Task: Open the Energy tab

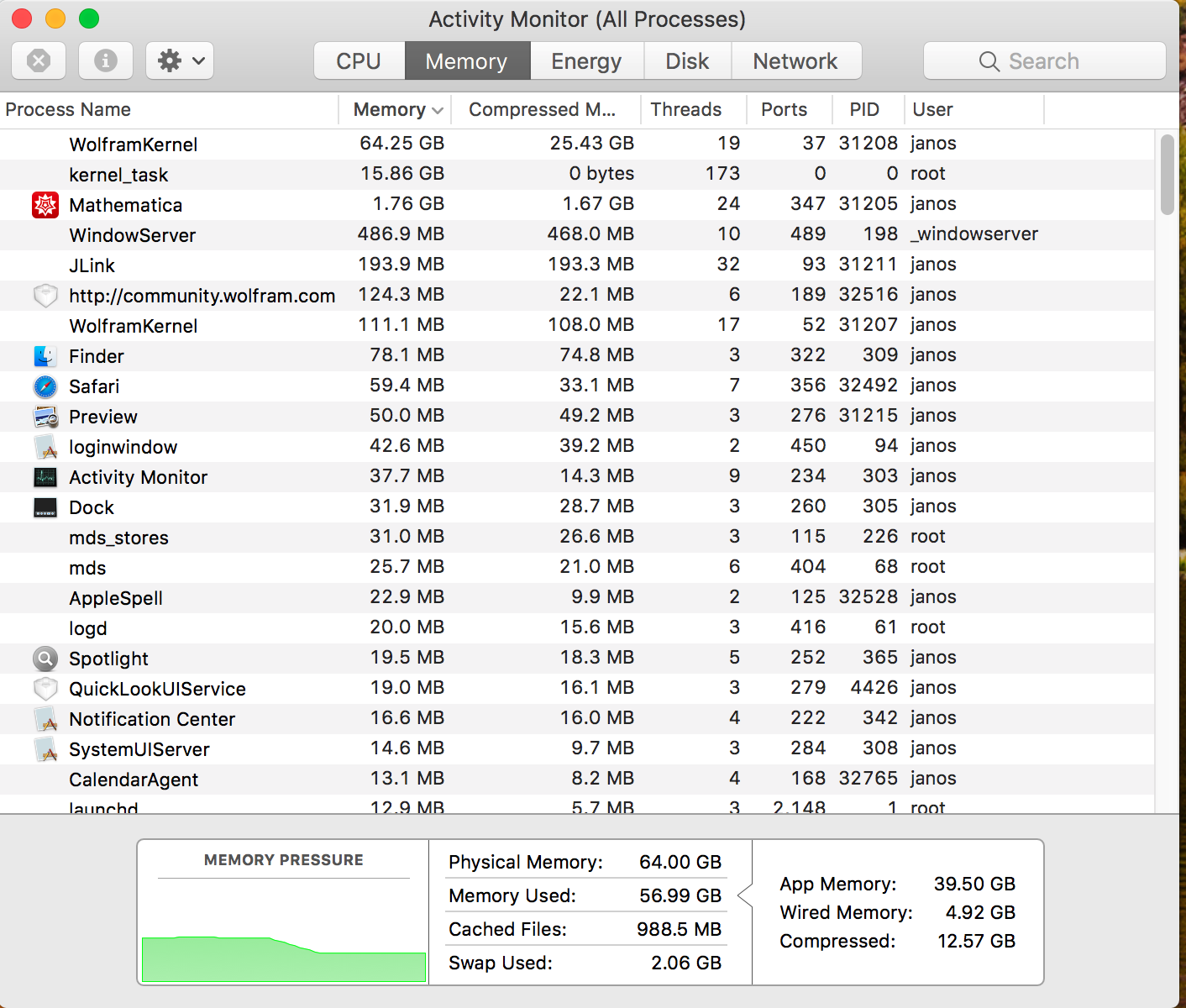Action: [x=586, y=60]
